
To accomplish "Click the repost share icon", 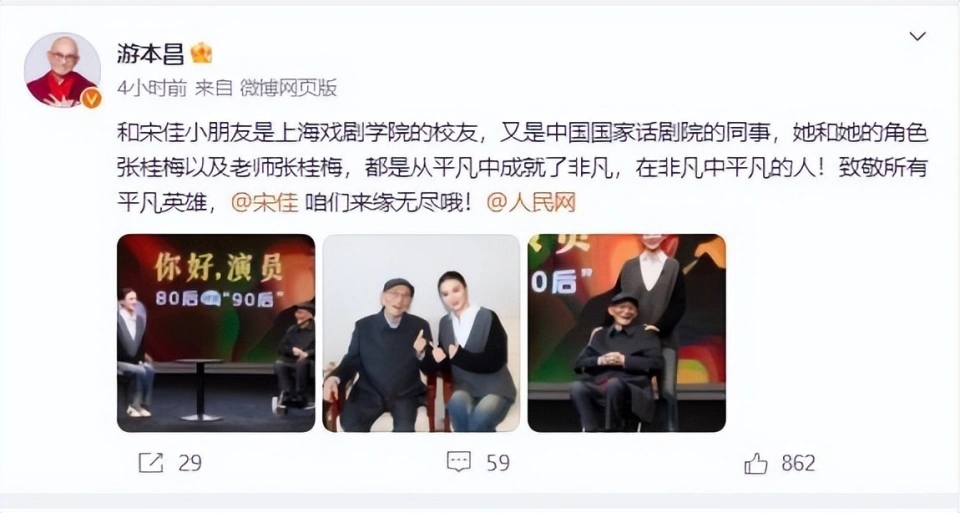I will [x=151, y=463].
